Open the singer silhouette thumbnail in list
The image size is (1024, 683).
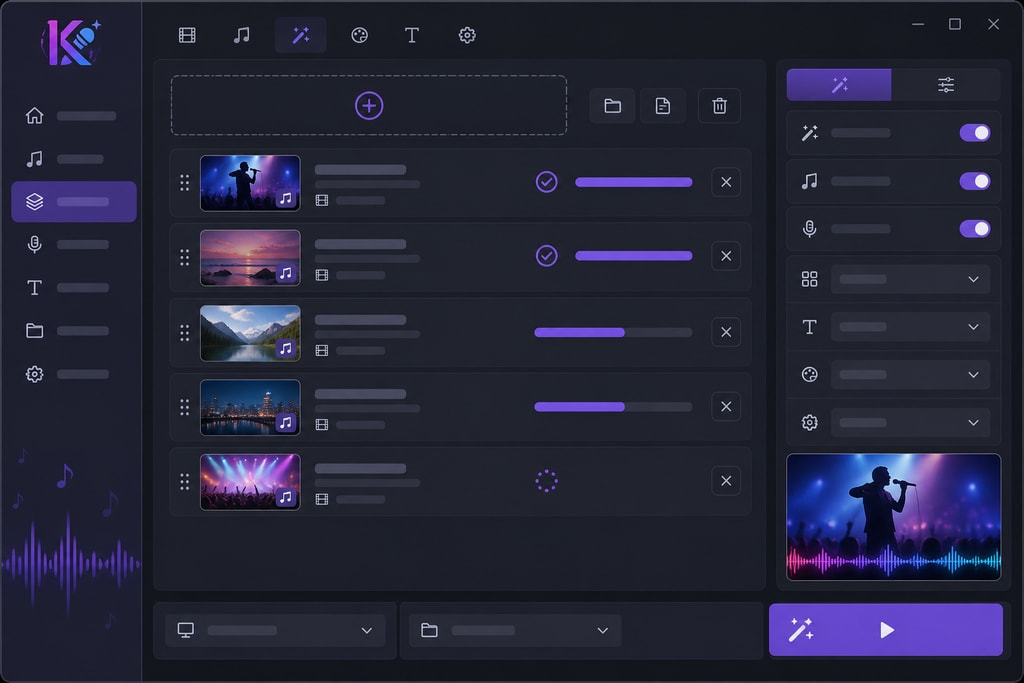250,183
